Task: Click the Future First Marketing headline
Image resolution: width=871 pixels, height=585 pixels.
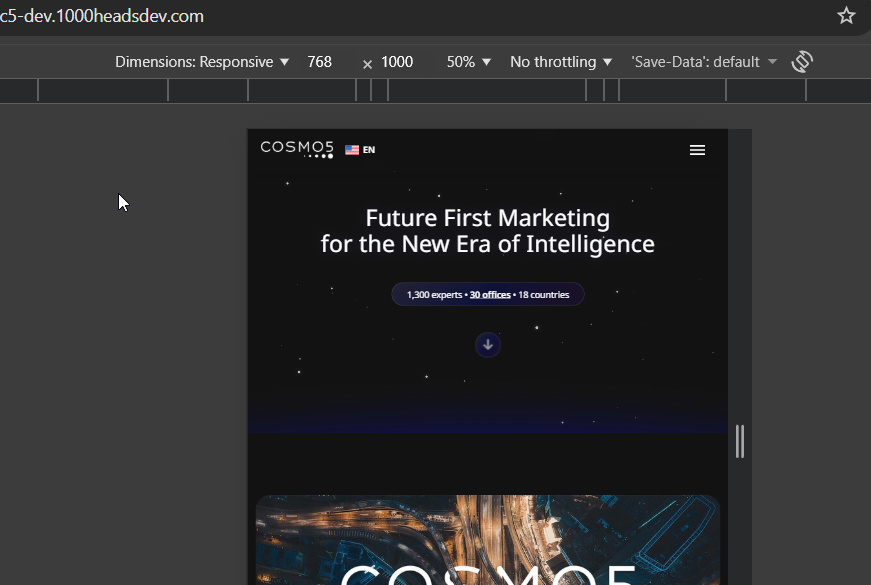Action: (488, 231)
